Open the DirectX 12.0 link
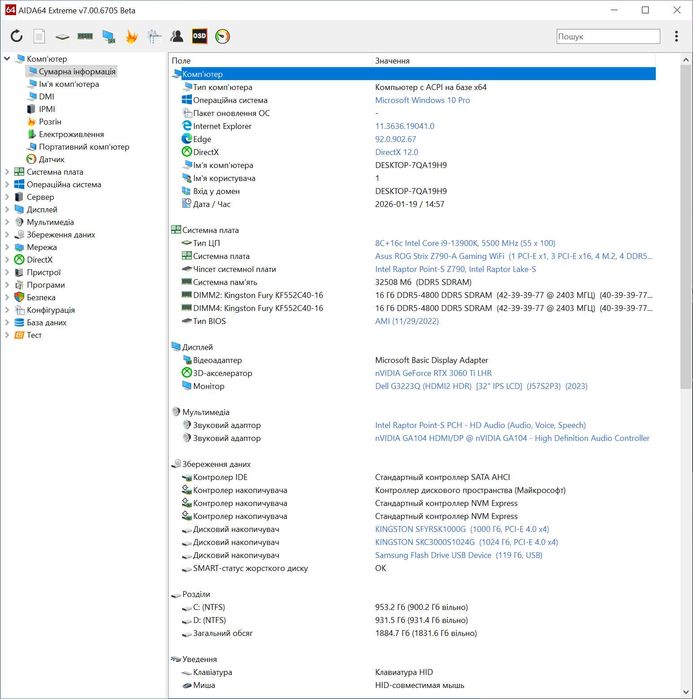 point(396,152)
